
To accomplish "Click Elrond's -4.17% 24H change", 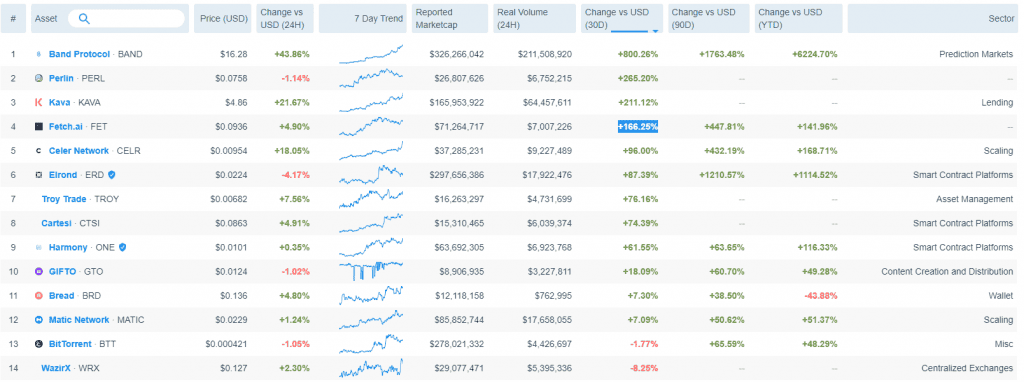I will point(296,175).
